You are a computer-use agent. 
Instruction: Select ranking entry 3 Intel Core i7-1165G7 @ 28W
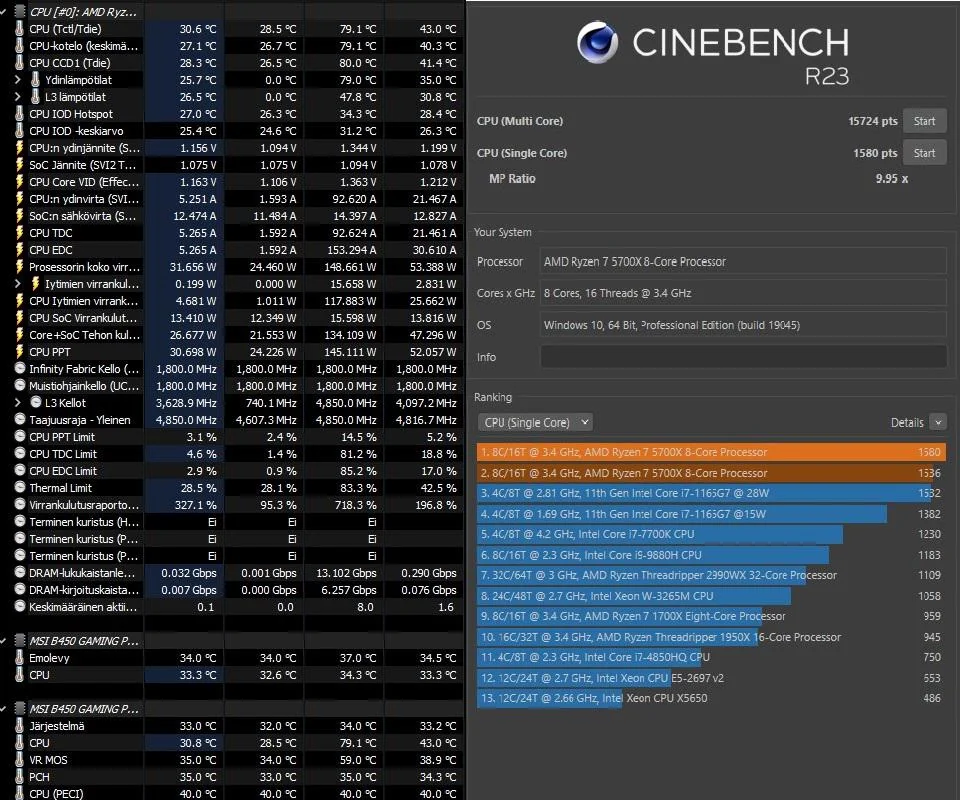(711, 493)
